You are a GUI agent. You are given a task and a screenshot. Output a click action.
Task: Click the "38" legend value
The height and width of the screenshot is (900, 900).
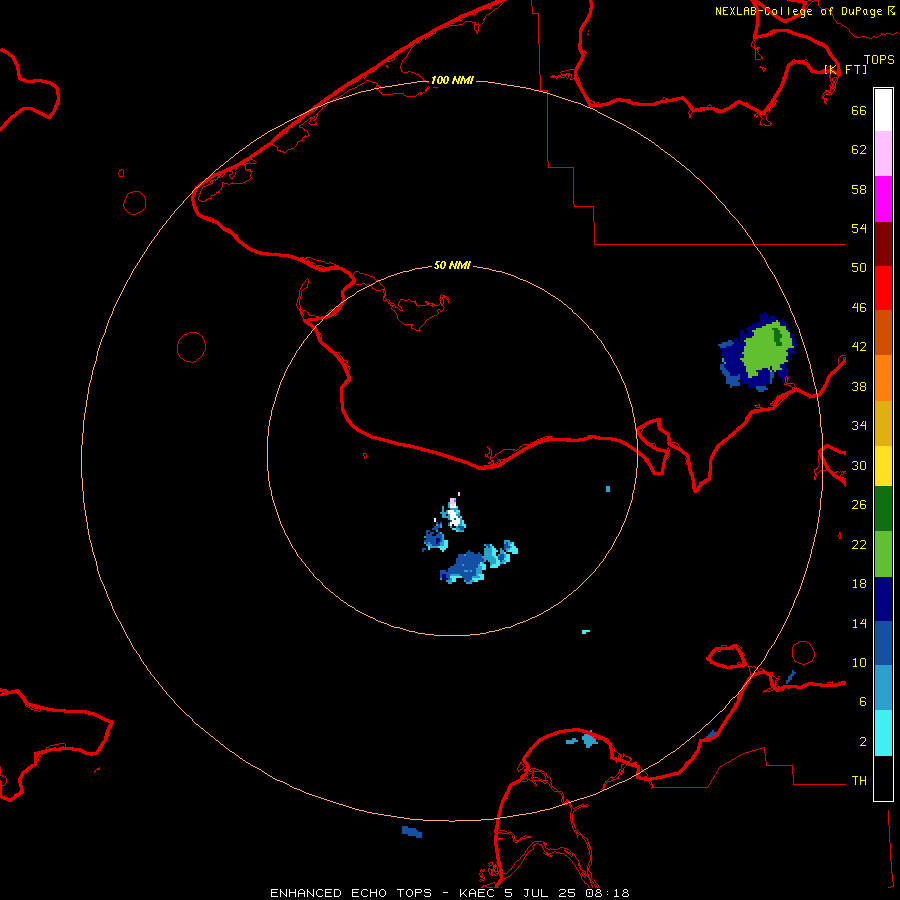pyautogui.click(x=859, y=386)
